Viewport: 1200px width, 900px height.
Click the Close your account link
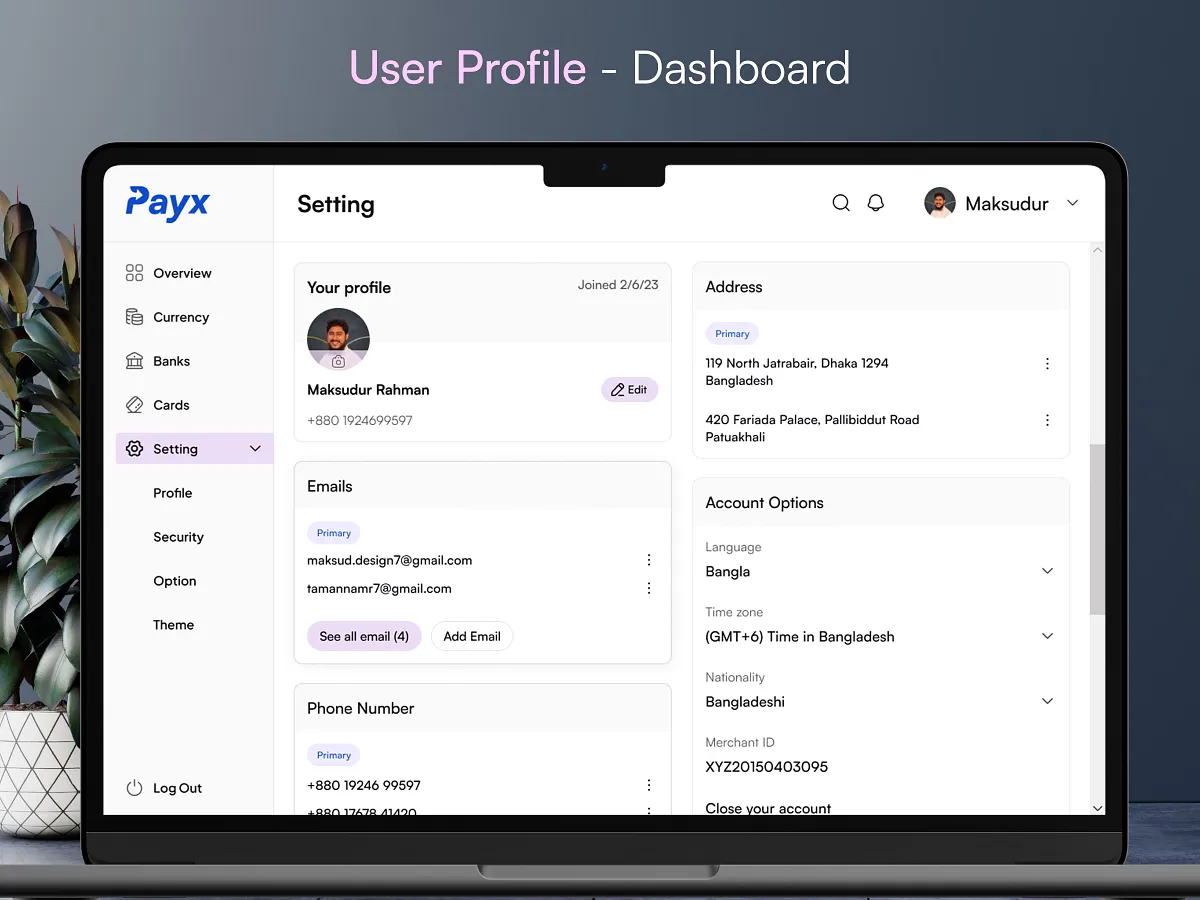click(x=768, y=807)
